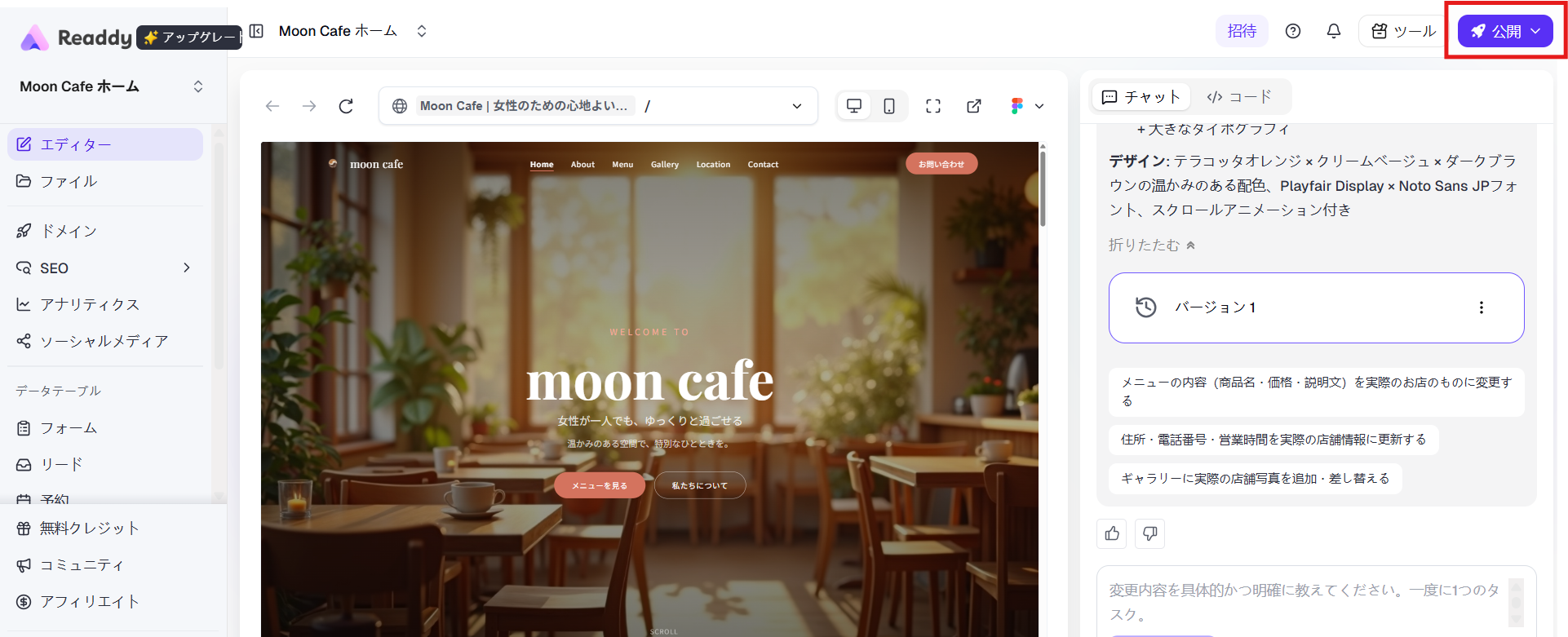Image resolution: width=1568 pixels, height=637 pixels.
Task: Open the help question mark icon
Action: [1293, 31]
